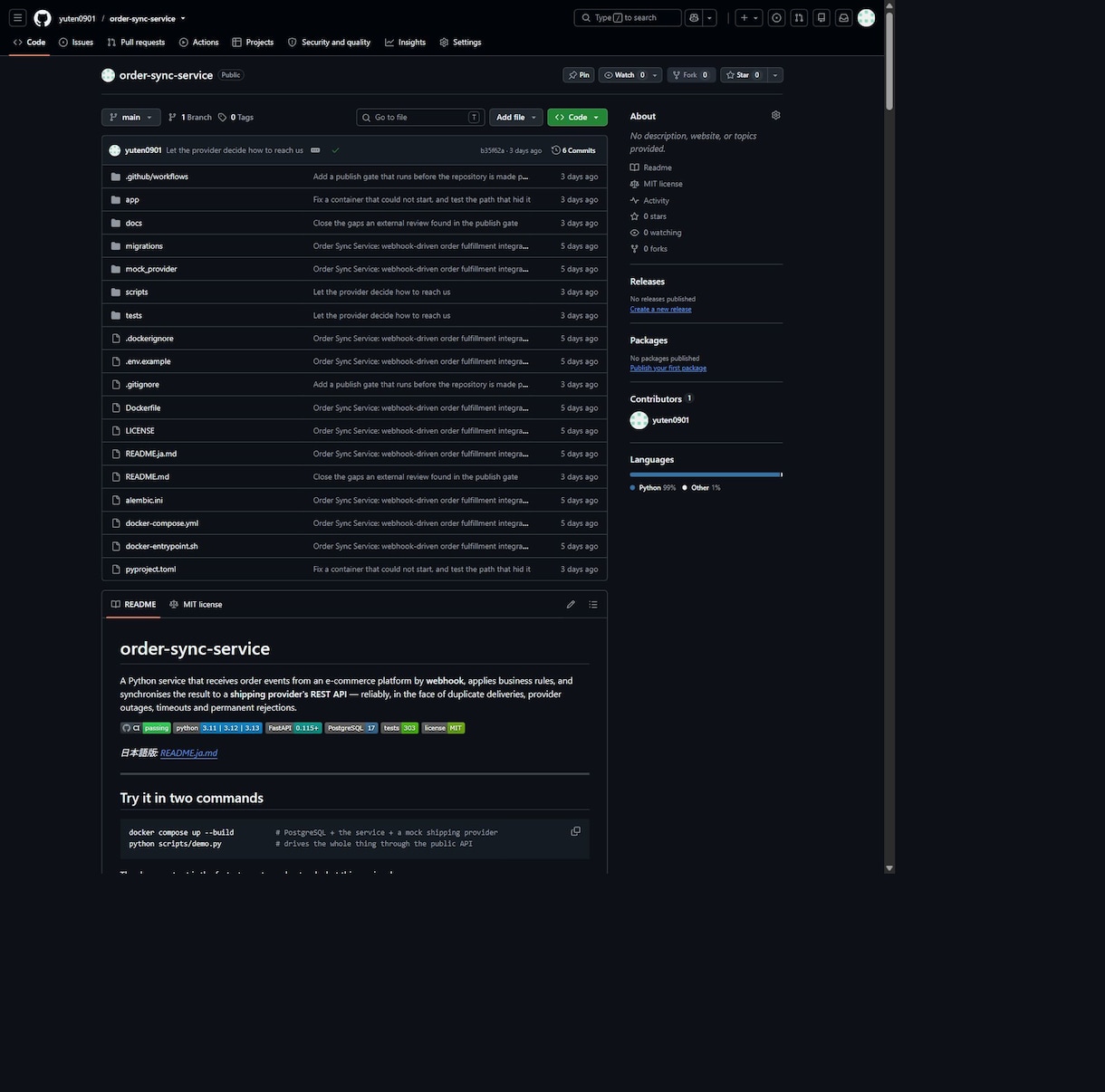Open the Copilot dropdown arrow

pos(710,17)
